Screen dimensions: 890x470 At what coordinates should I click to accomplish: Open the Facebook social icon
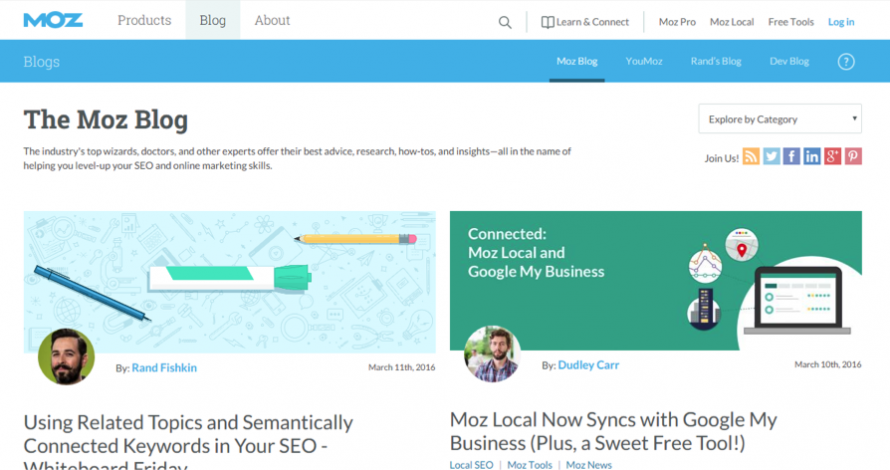(792, 156)
